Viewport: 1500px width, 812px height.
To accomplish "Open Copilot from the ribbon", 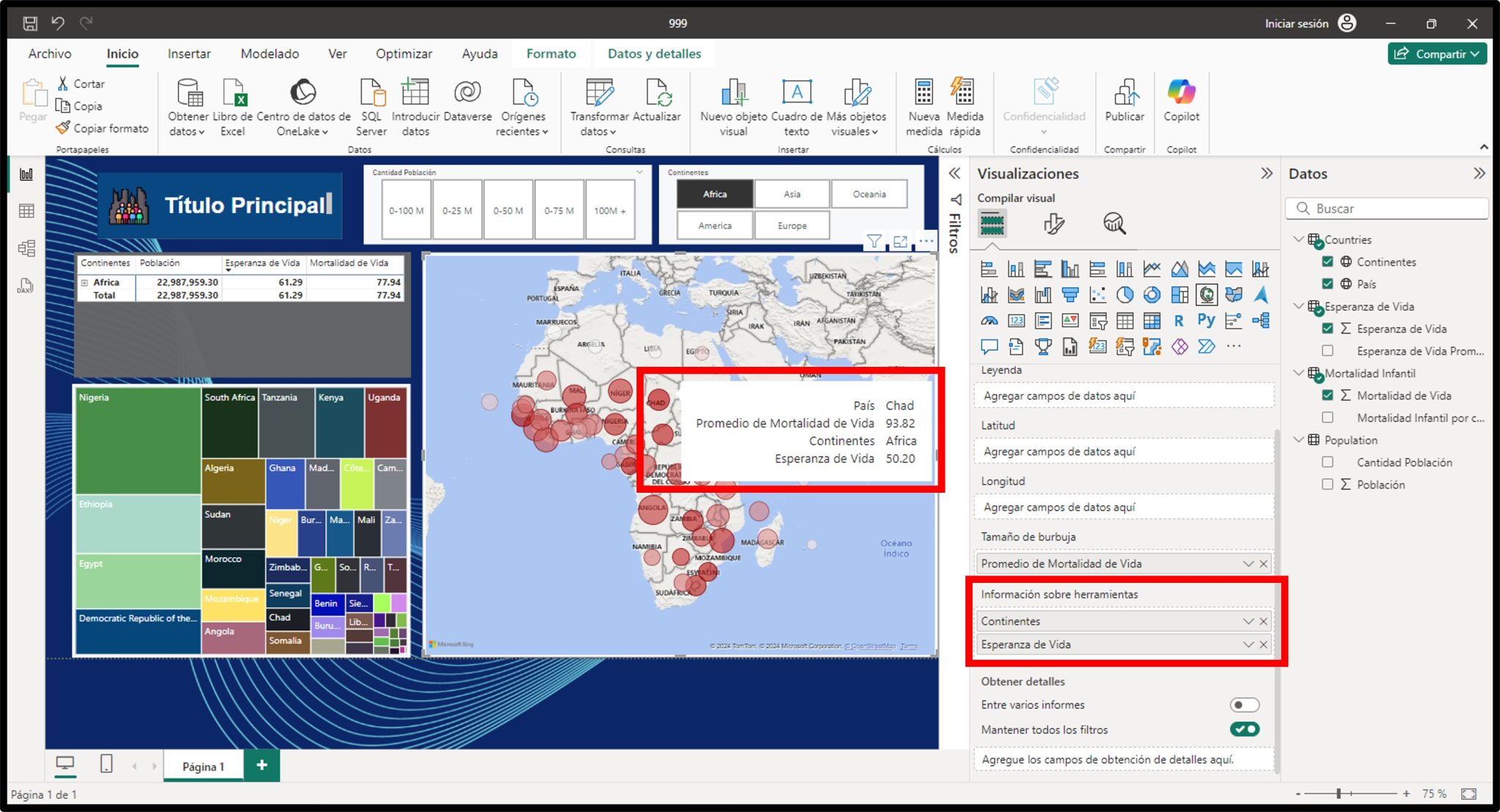I will (x=1181, y=99).
